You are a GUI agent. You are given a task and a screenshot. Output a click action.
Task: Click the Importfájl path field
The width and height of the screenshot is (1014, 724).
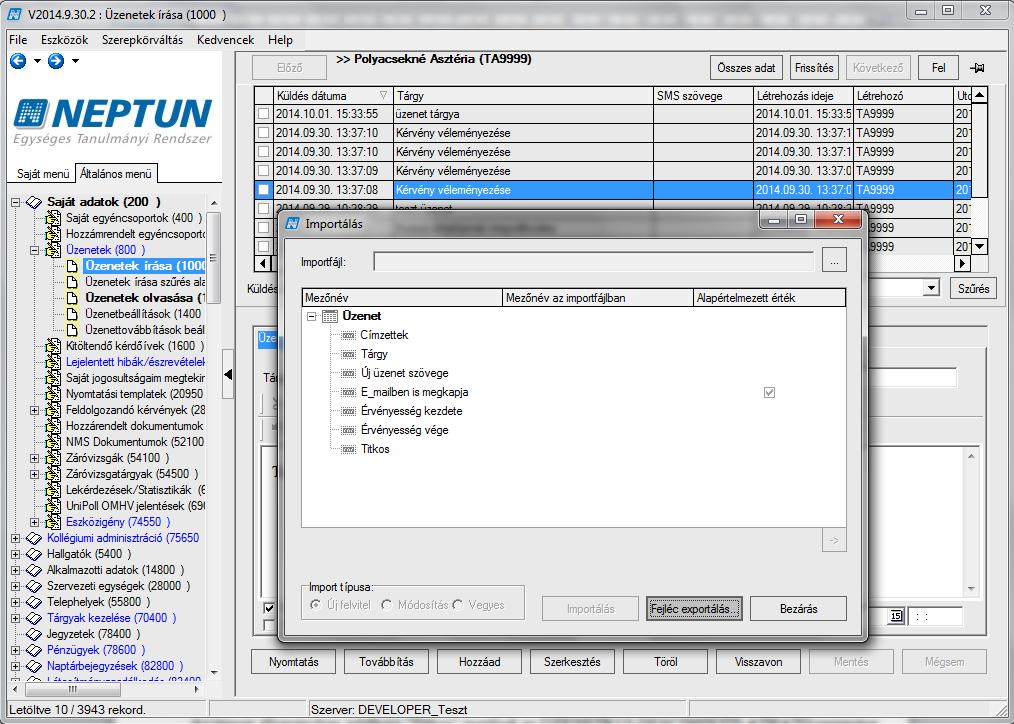coord(593,262)
